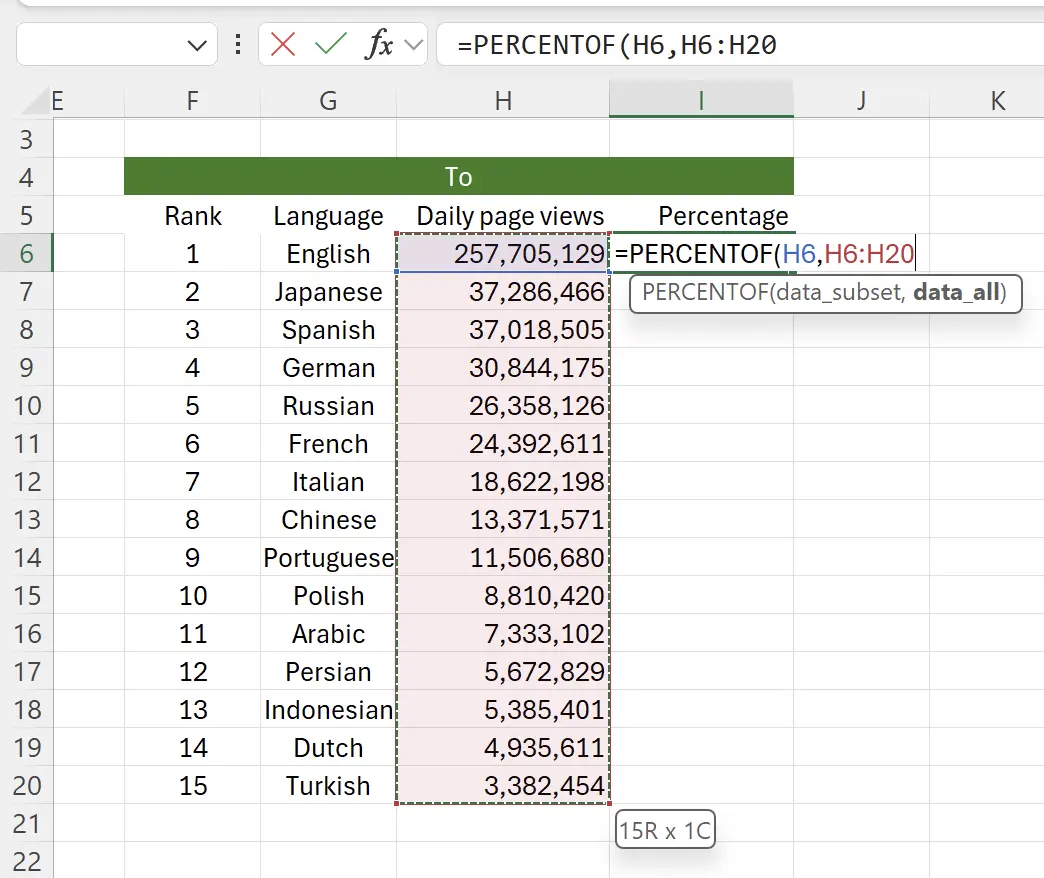1044x878 pixels.
Task: Click the cell containing English
Action: [x=327, y=254]
